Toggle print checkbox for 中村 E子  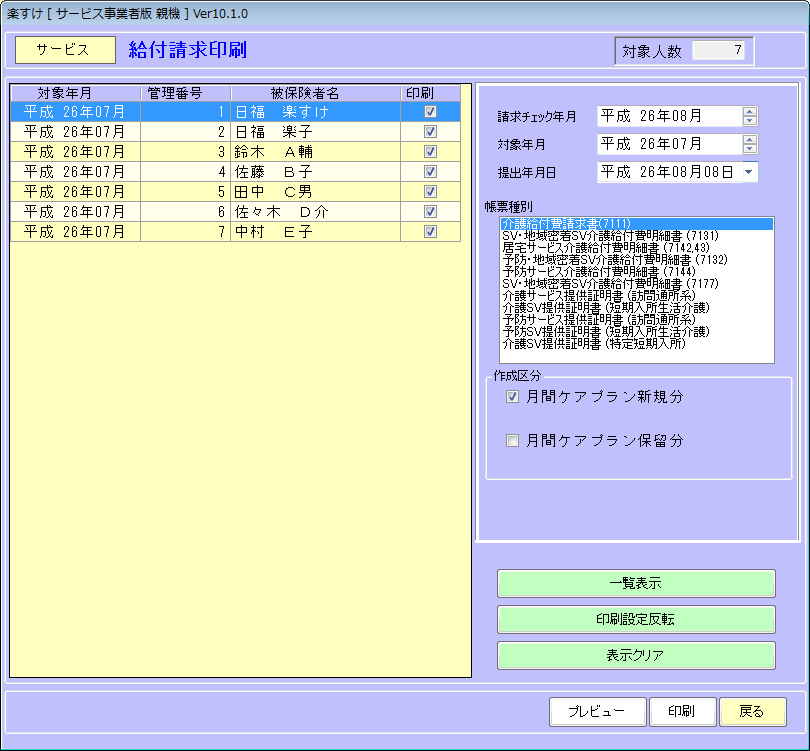point(430,231)
